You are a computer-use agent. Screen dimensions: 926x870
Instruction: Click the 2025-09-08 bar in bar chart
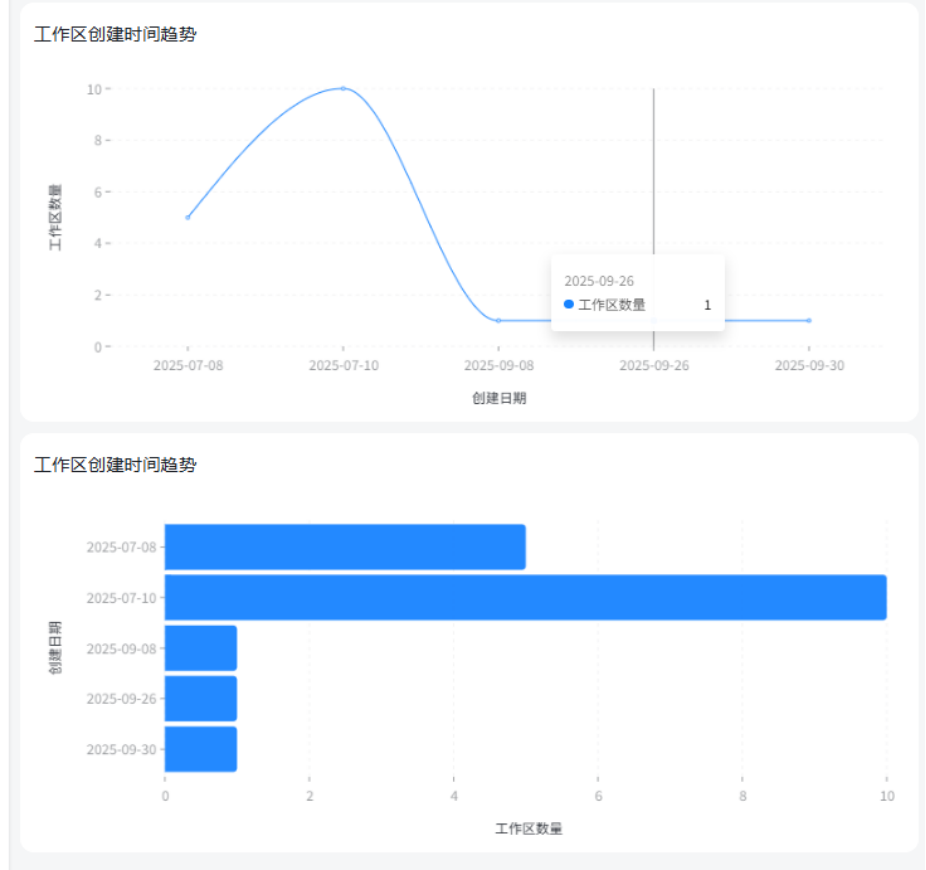pyautogui.click(x=201, y=648)
